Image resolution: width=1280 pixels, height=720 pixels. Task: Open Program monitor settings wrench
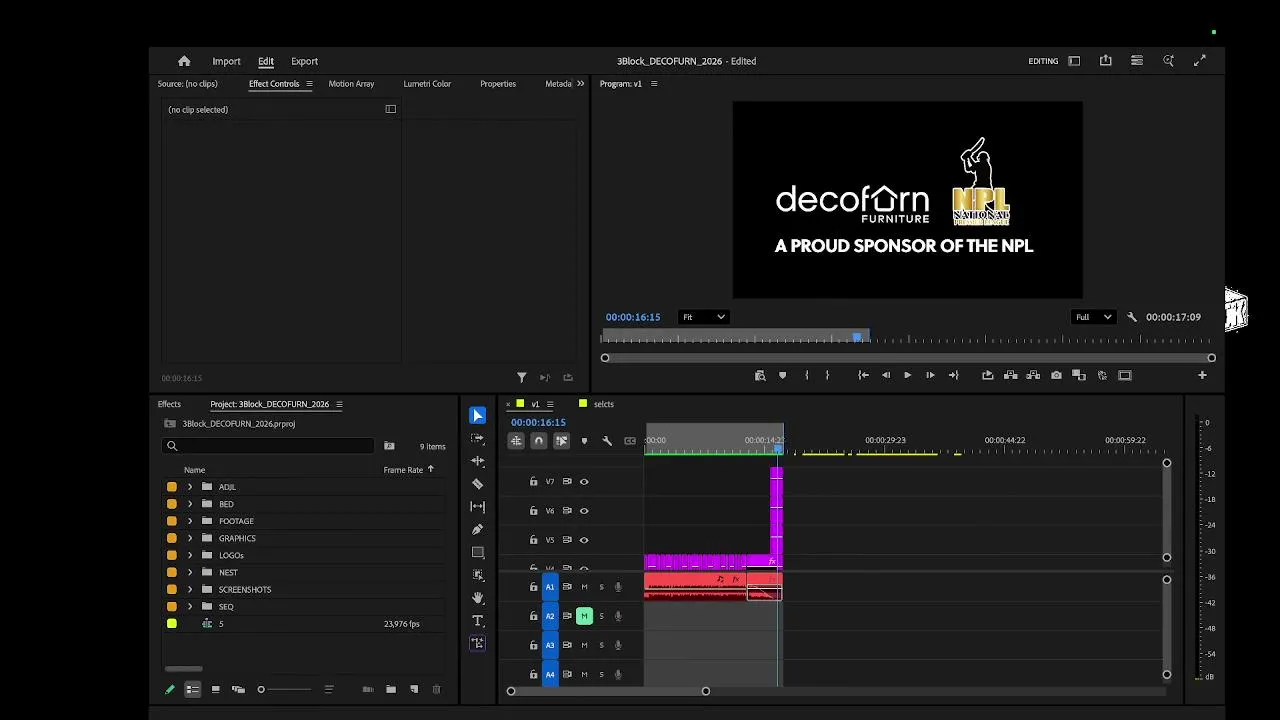click(1132, 317)
